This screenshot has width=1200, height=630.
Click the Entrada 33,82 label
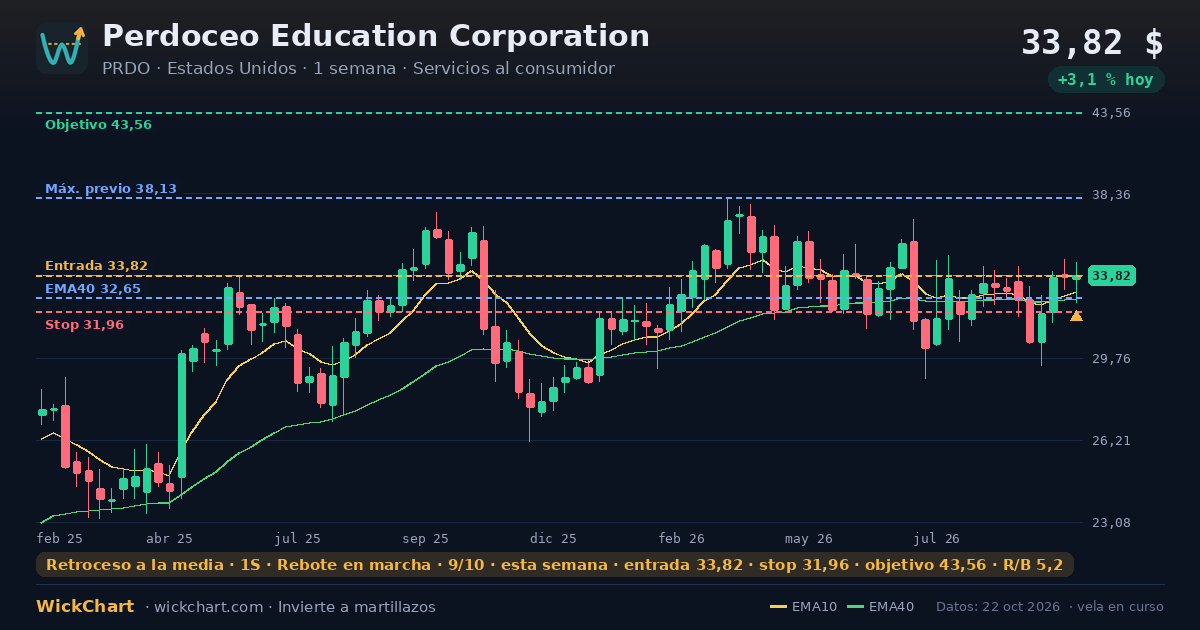pyautogui.click(x=96, y=266)
